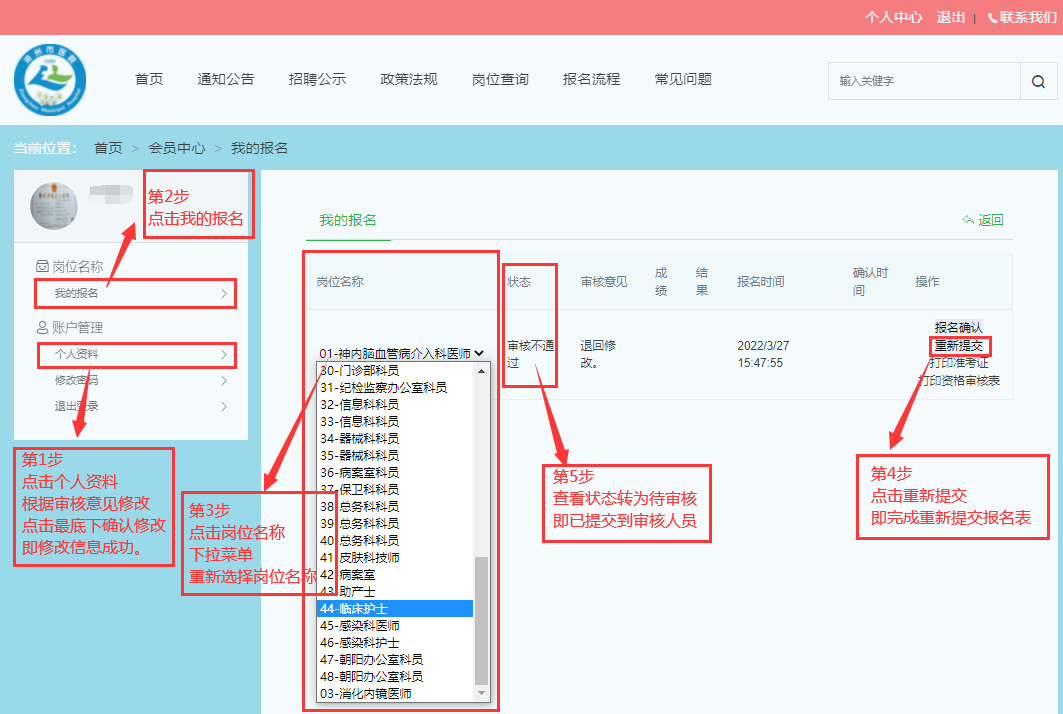
Task: Click the 报名确认 button
Action: (958, 328)
